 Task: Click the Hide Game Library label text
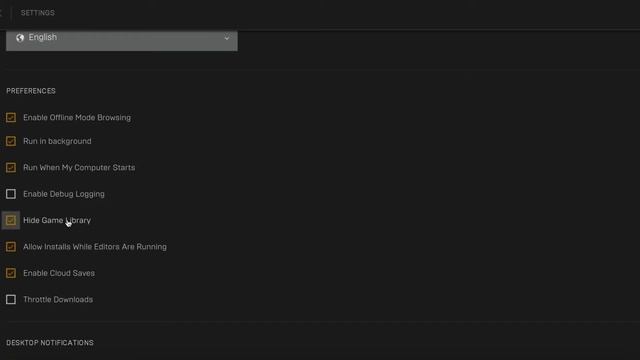(57, 220)
